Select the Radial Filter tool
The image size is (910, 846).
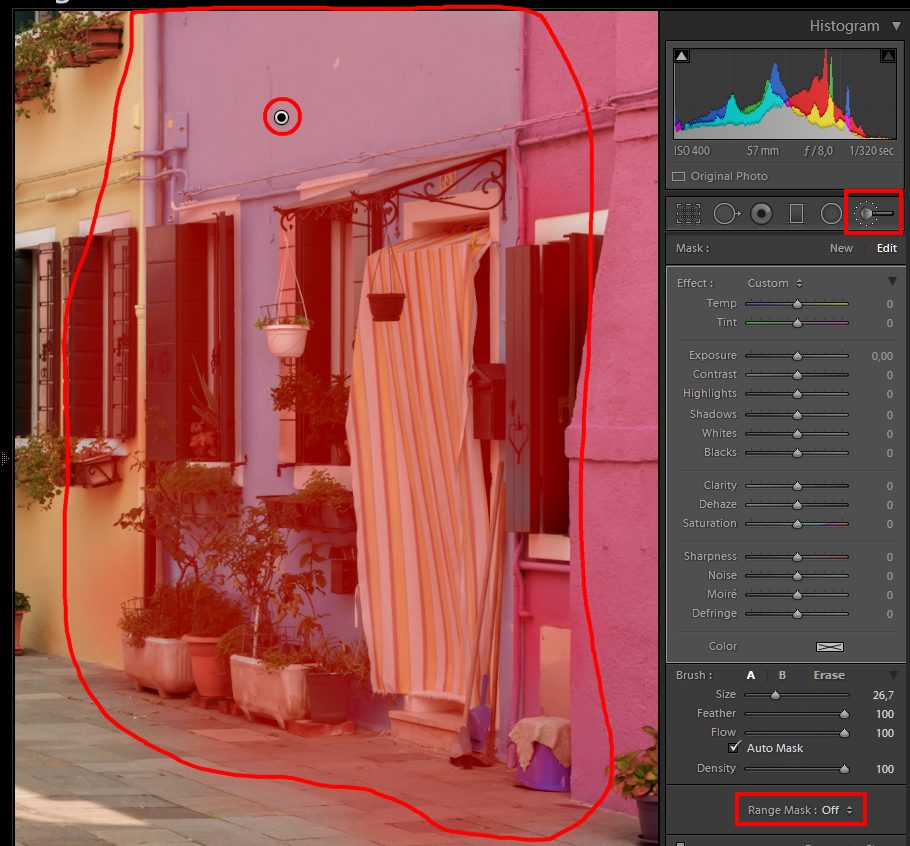[831, 213]
